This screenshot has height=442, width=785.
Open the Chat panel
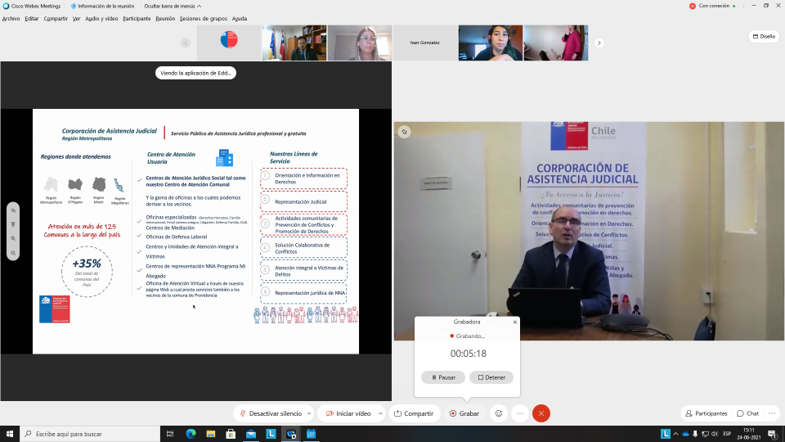pyautogui.click(x=748, y=413)
